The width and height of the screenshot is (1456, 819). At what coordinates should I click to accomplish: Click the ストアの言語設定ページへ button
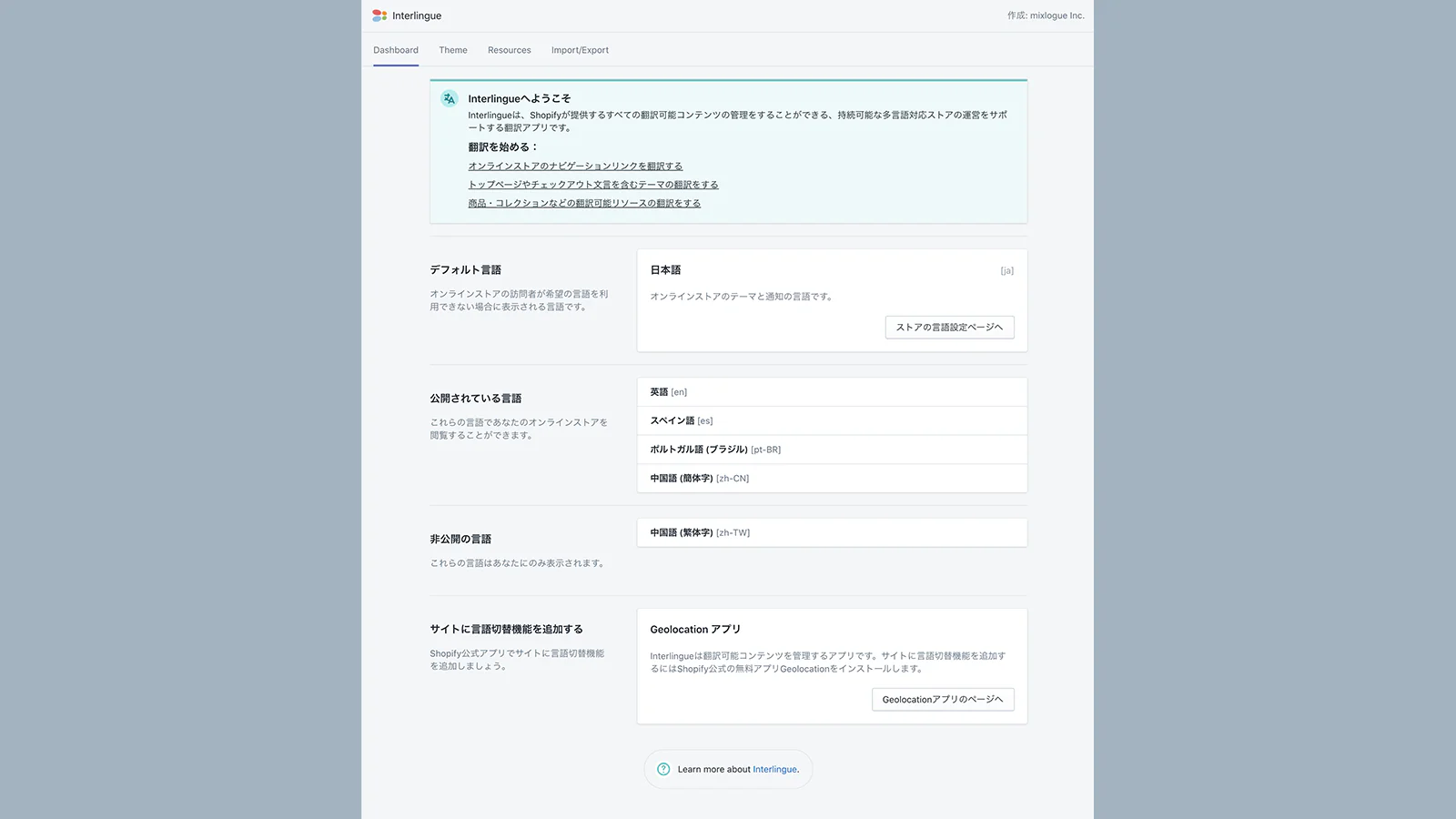pos(949,327)
